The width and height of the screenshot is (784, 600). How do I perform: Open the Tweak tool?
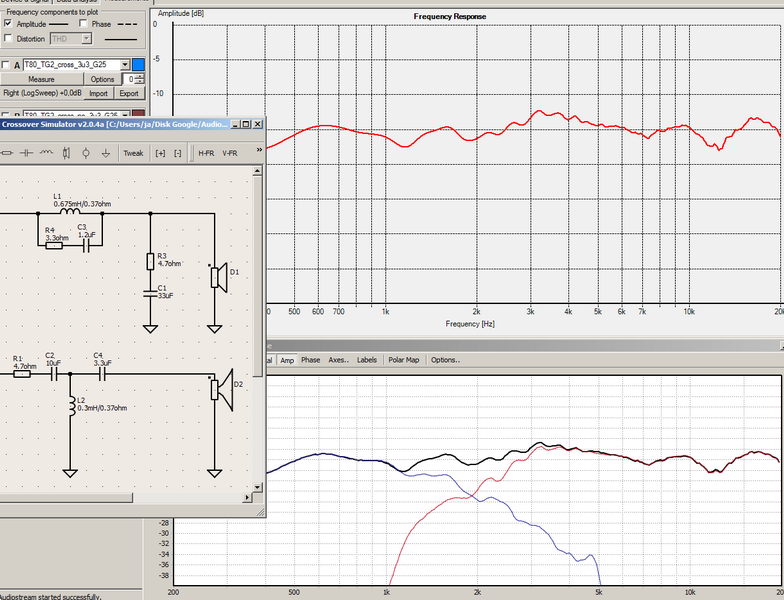(x=133, y=153)
